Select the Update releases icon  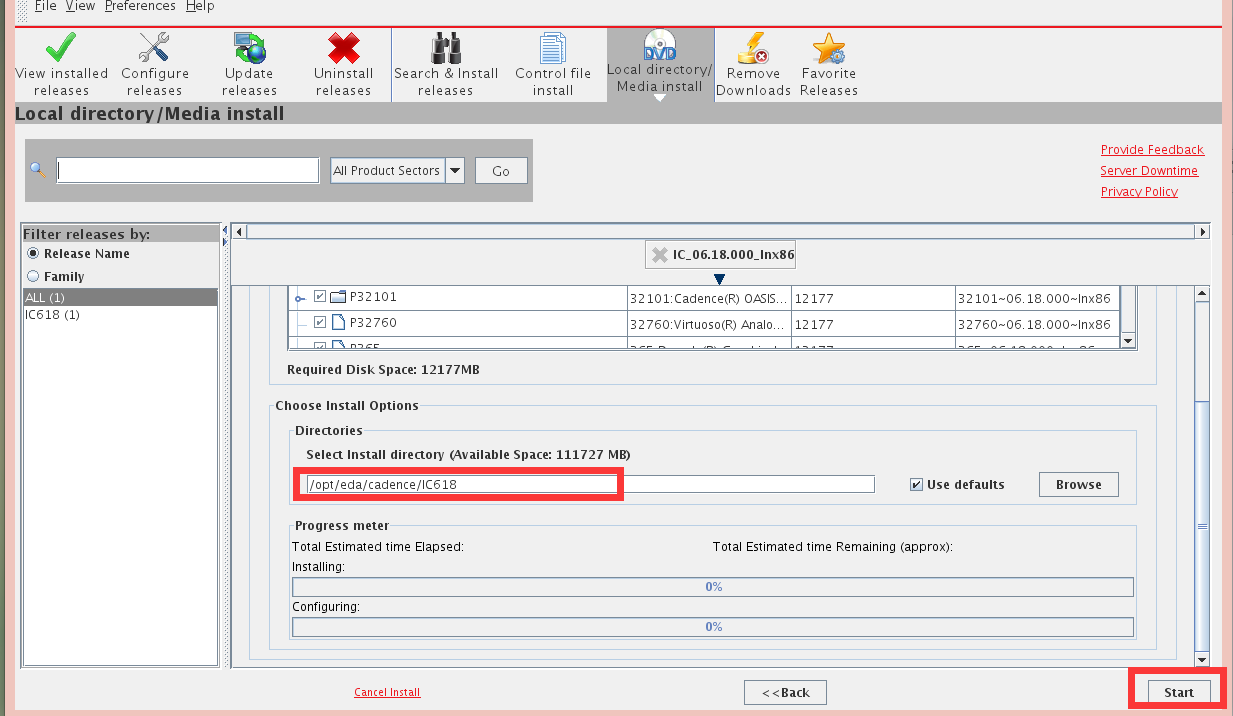click(x=249, y=48)
